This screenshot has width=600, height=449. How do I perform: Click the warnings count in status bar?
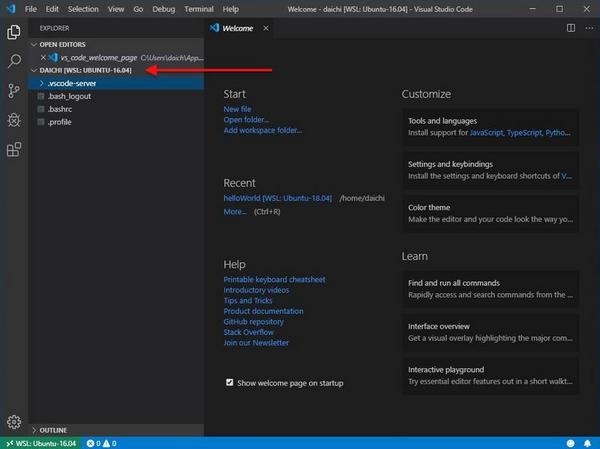[110, 443]
